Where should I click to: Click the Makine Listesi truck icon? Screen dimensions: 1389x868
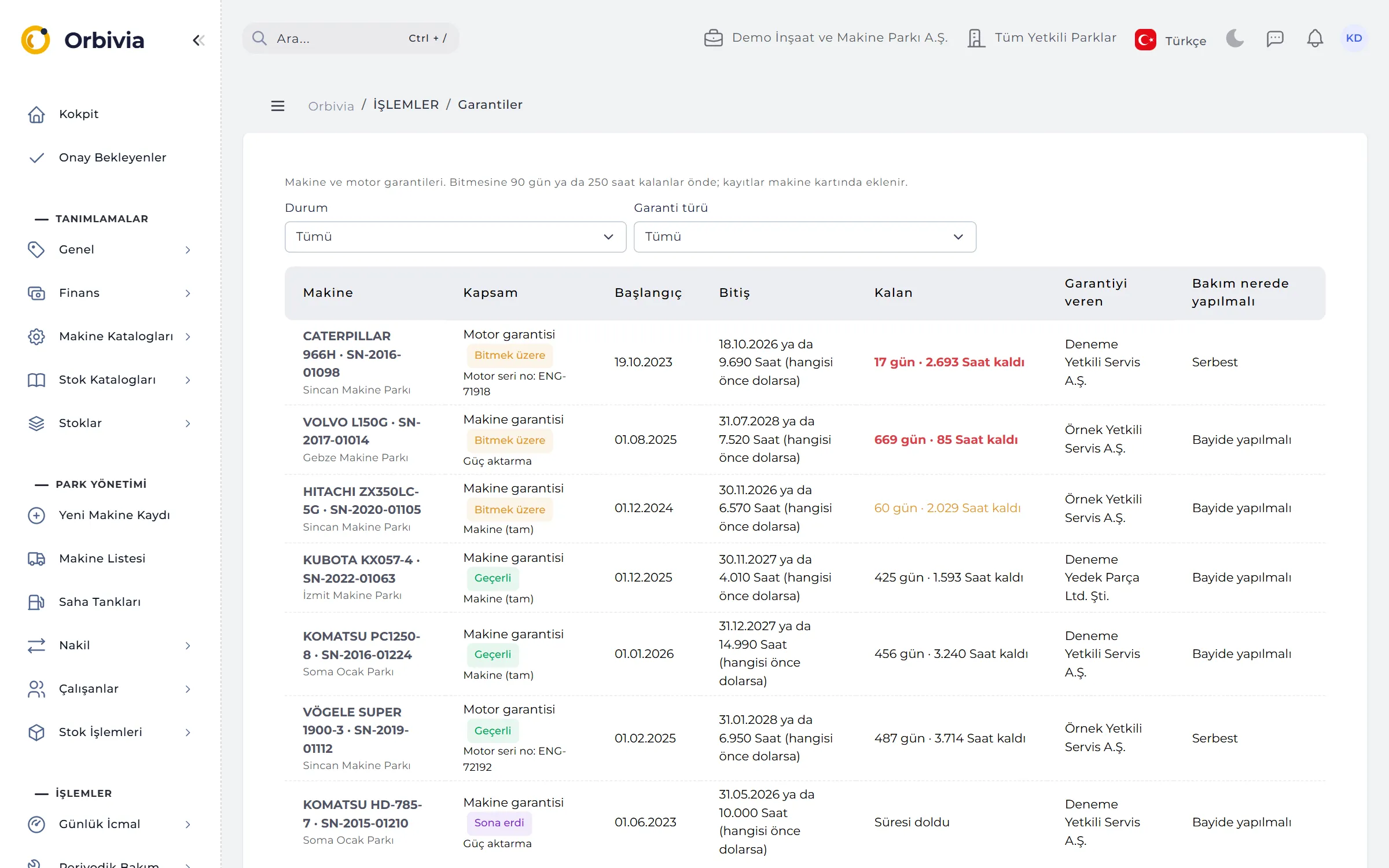pyautogui.click(x=36, y=558)
